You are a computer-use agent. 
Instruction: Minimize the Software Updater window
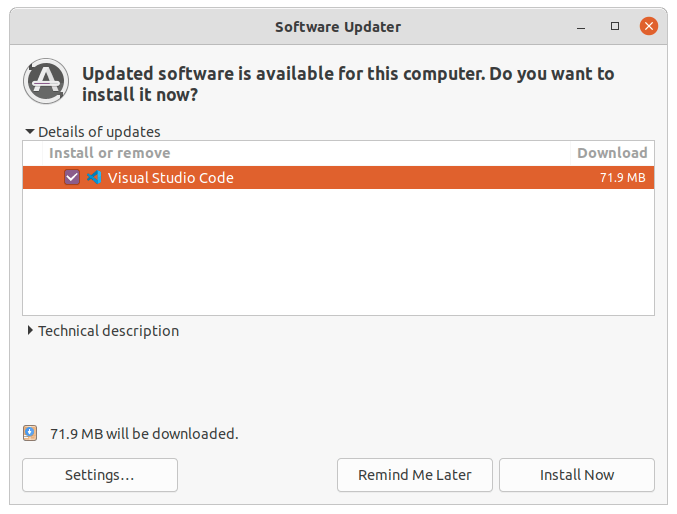(581, 27)
